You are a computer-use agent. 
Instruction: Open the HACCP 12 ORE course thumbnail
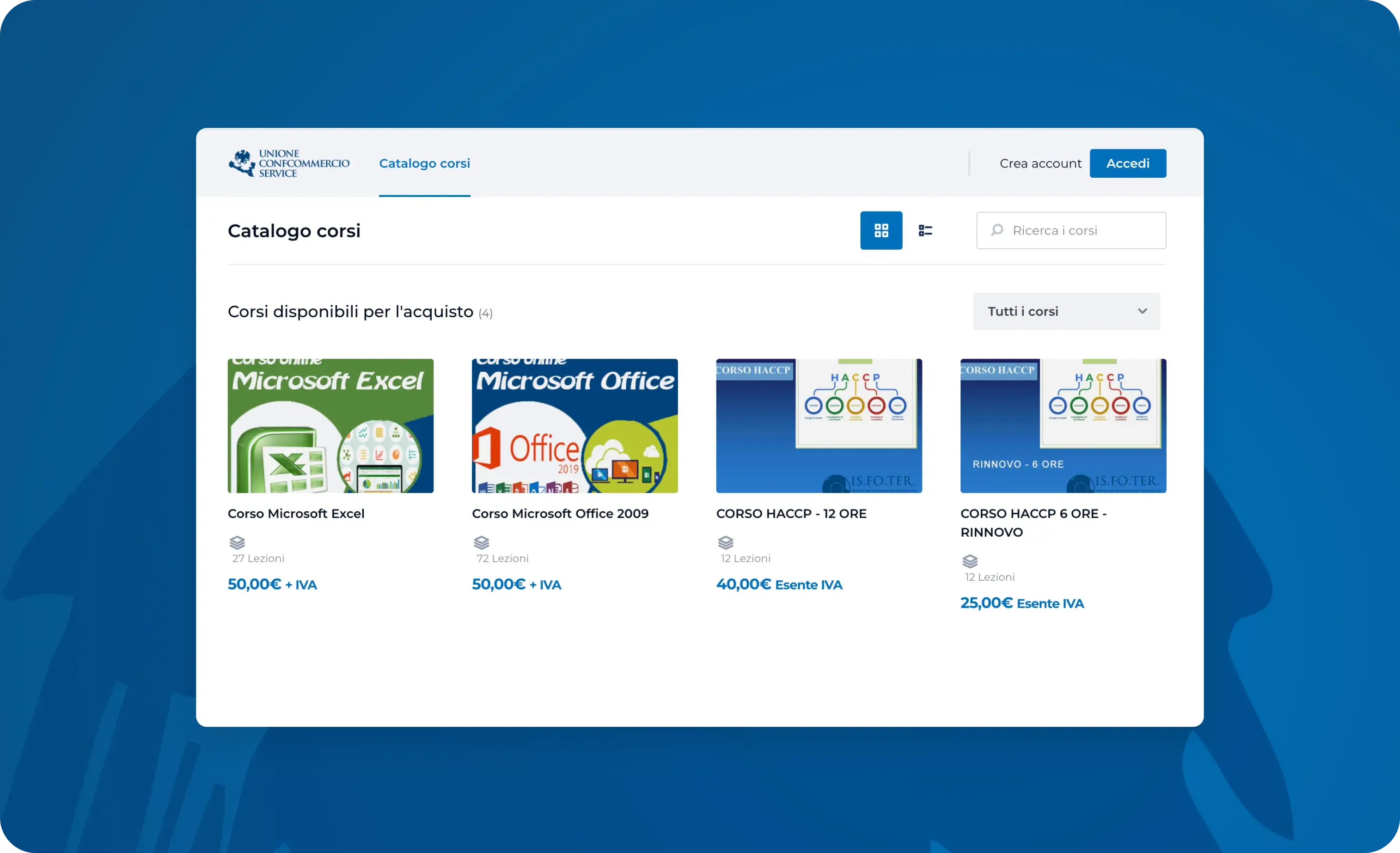coord(819,426)
